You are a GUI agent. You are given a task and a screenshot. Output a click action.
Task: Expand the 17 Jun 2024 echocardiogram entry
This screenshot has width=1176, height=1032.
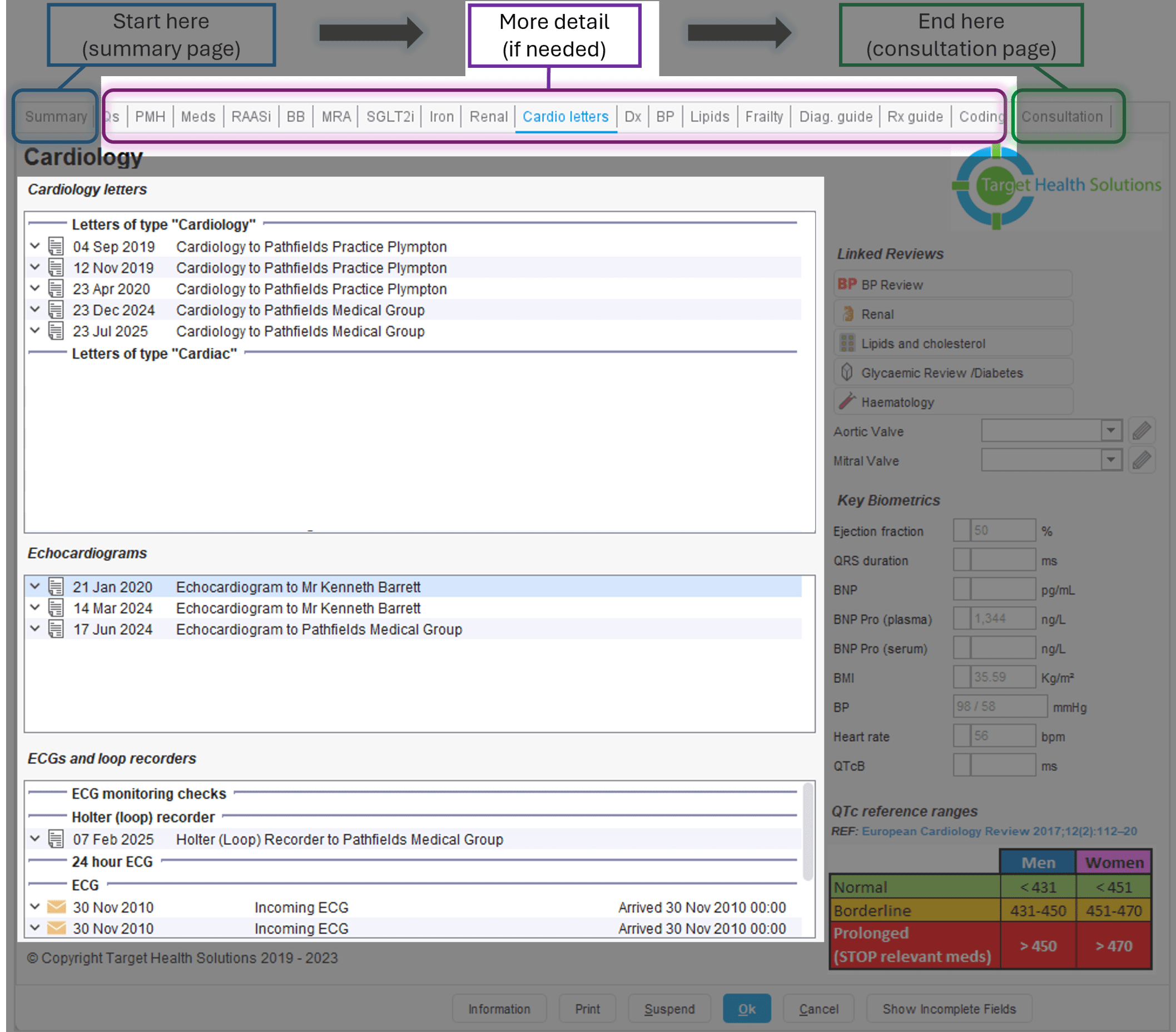(35, 629)
